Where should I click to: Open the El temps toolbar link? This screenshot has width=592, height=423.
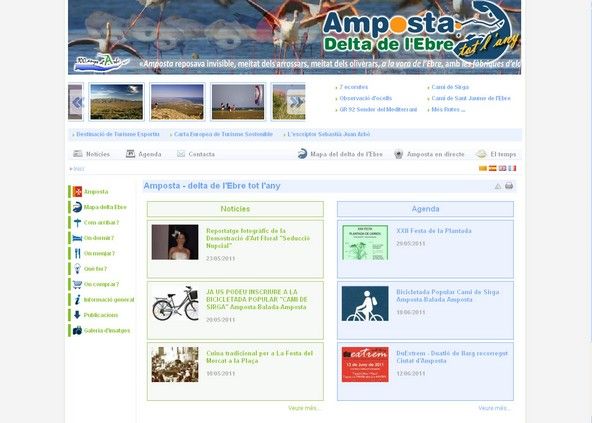(x=503, y=154)
